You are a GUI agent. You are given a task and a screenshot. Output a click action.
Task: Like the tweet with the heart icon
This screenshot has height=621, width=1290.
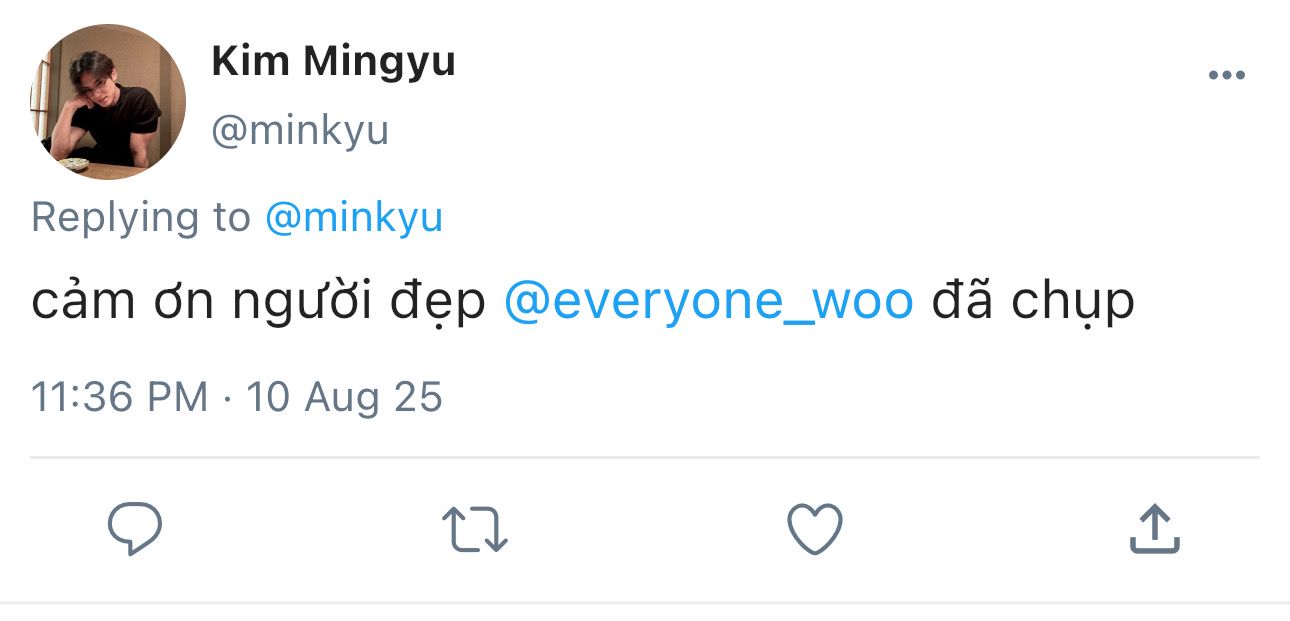pos(815,529)
